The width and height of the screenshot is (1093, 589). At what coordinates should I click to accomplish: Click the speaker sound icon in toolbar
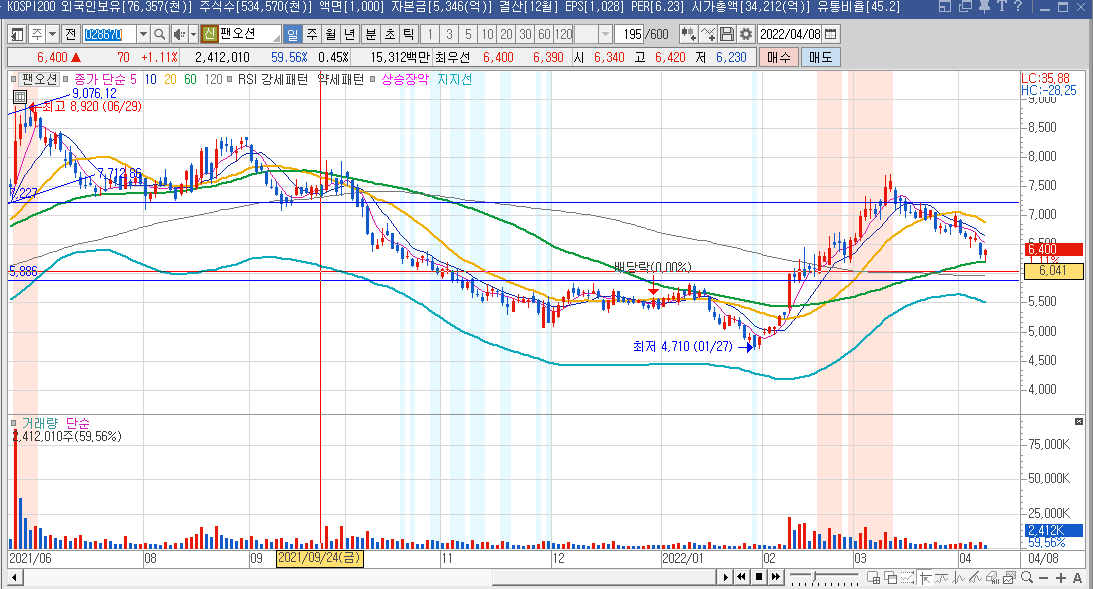pyautogui.click(x=178, y=34)
